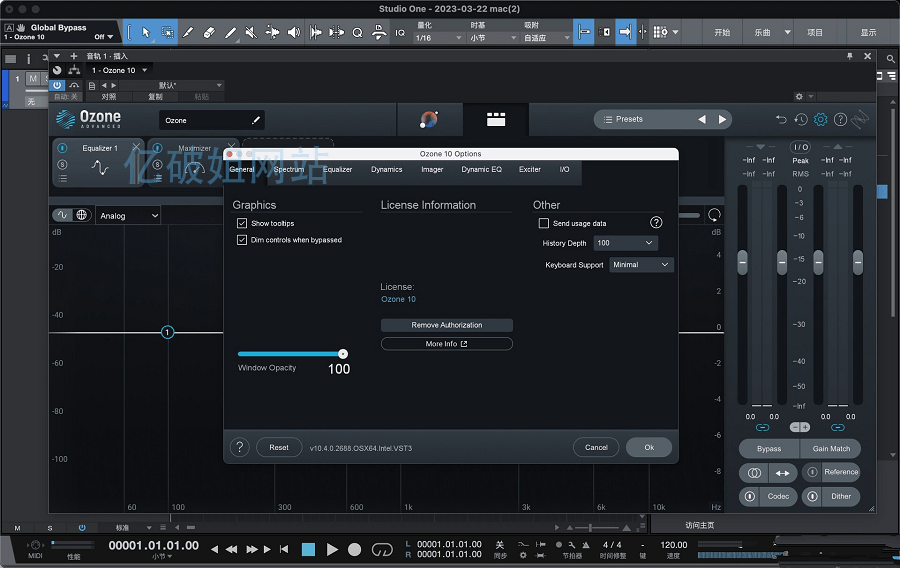Select the Listen speaker tool

pyautogui.click(x=293, y=33)
